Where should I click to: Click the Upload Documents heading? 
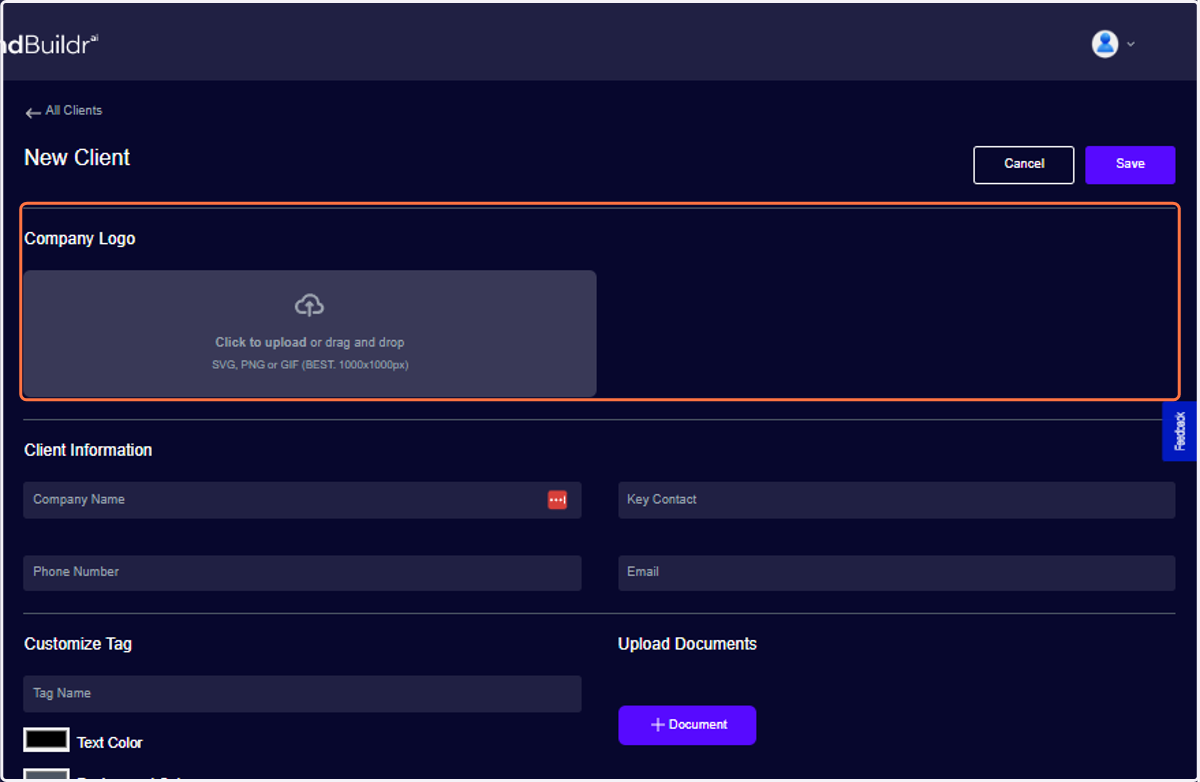[x=687, y=644]
